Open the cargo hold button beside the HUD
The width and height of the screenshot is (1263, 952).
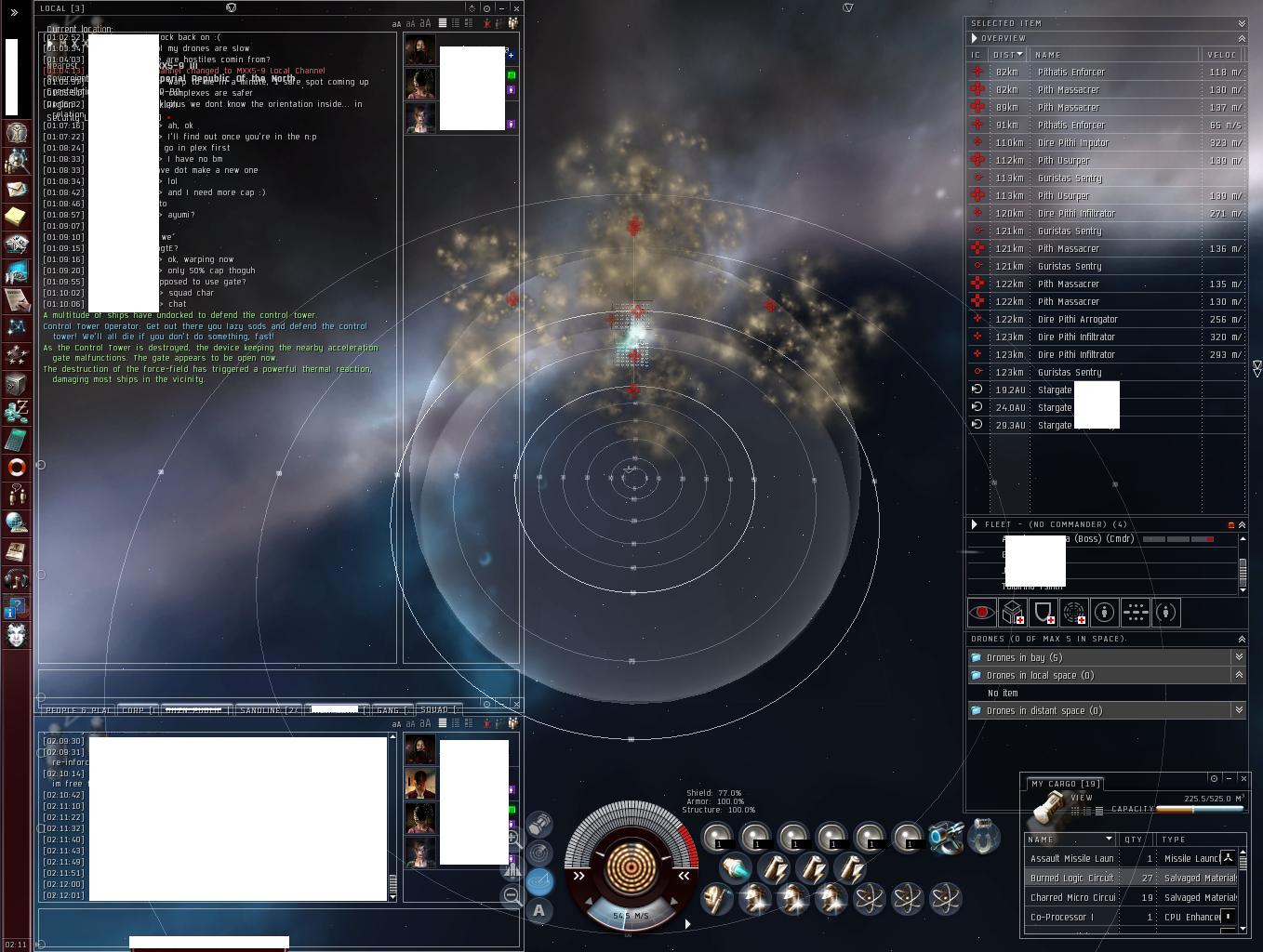(539, 825)
